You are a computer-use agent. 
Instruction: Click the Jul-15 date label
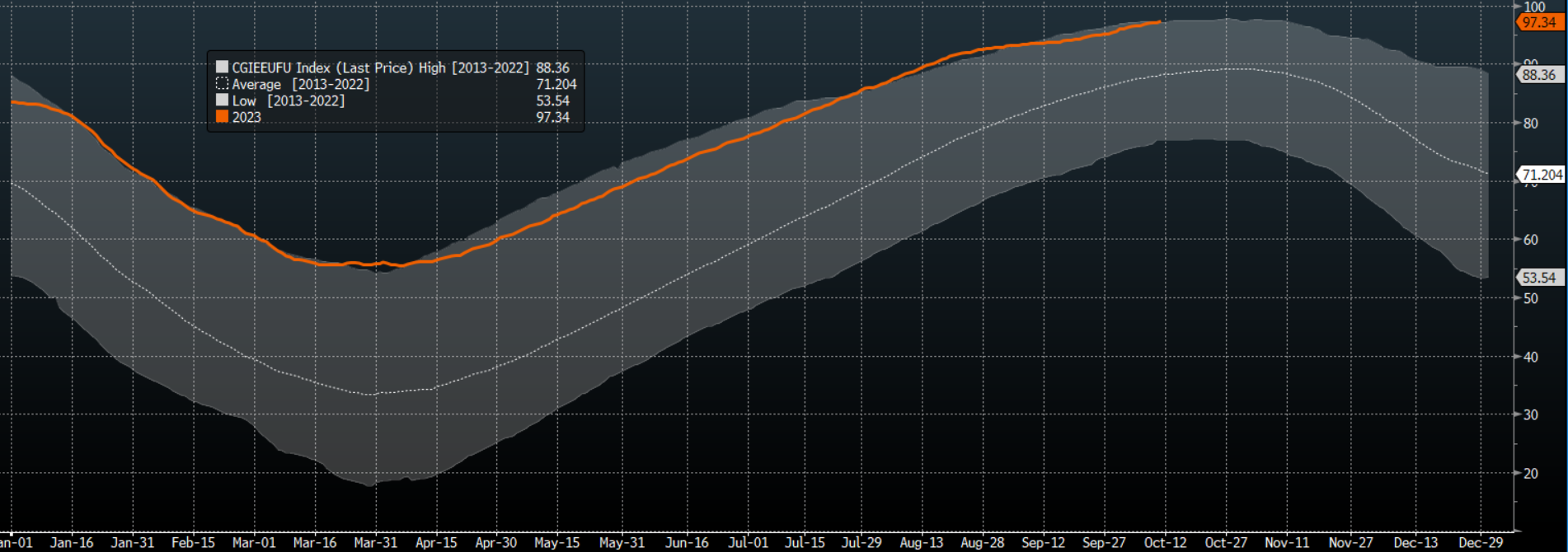(x=805, y=542)
